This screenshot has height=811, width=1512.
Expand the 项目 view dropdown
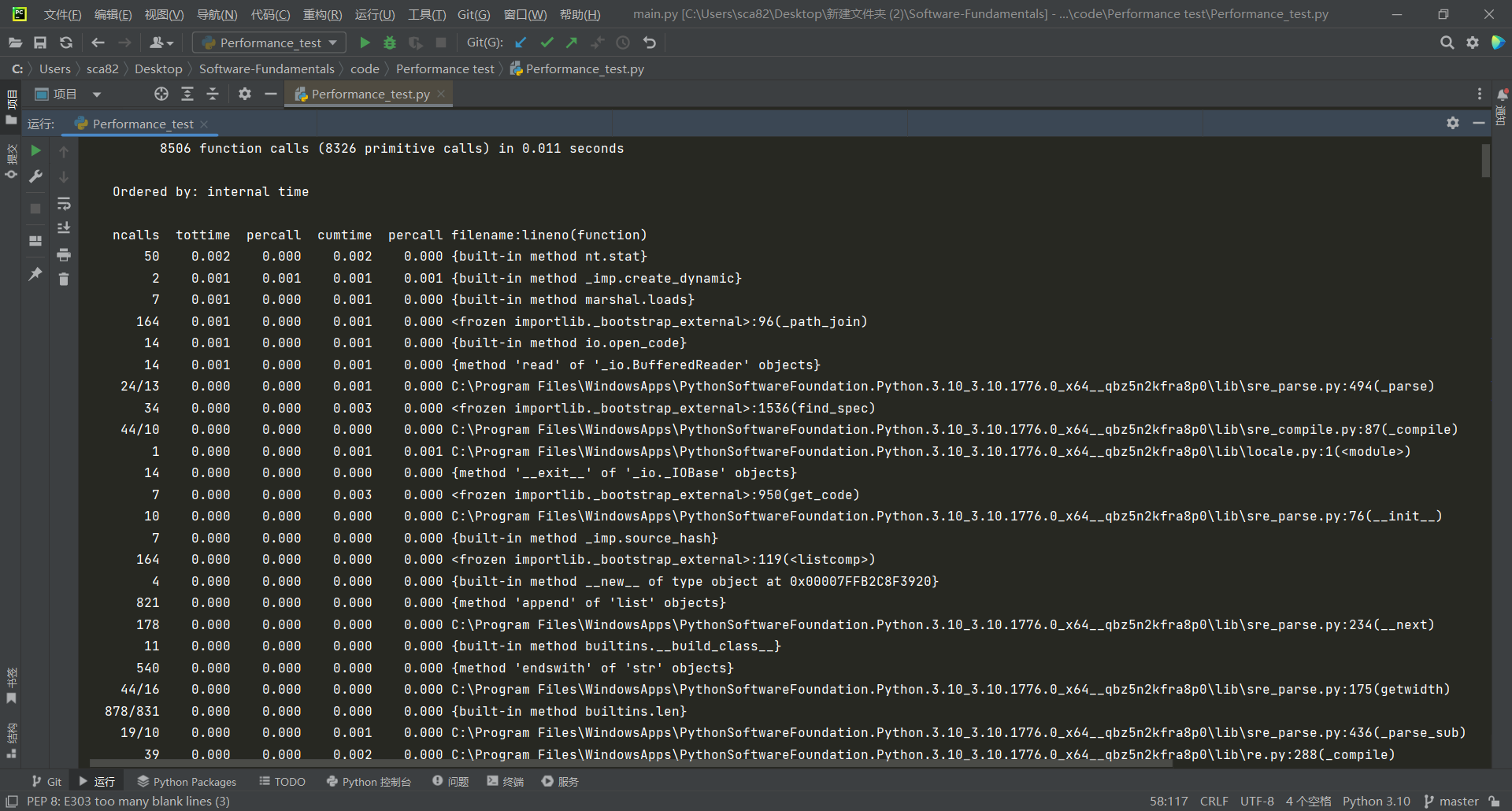pos(97,94)
